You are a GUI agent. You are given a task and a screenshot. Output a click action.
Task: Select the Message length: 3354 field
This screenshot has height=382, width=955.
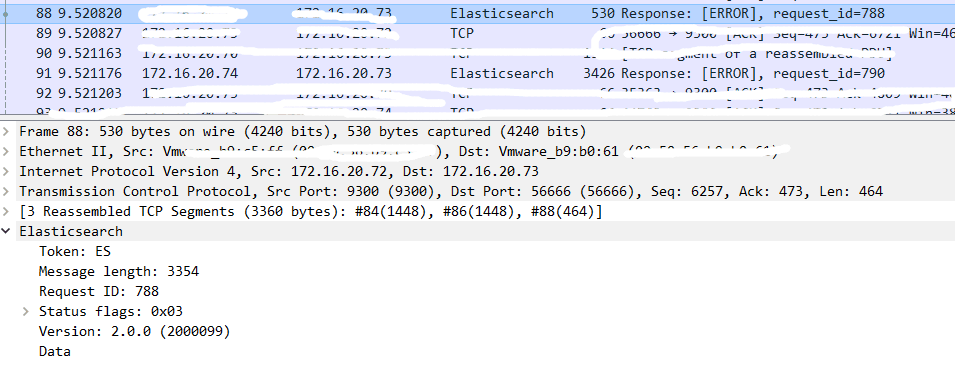point(119,272)
